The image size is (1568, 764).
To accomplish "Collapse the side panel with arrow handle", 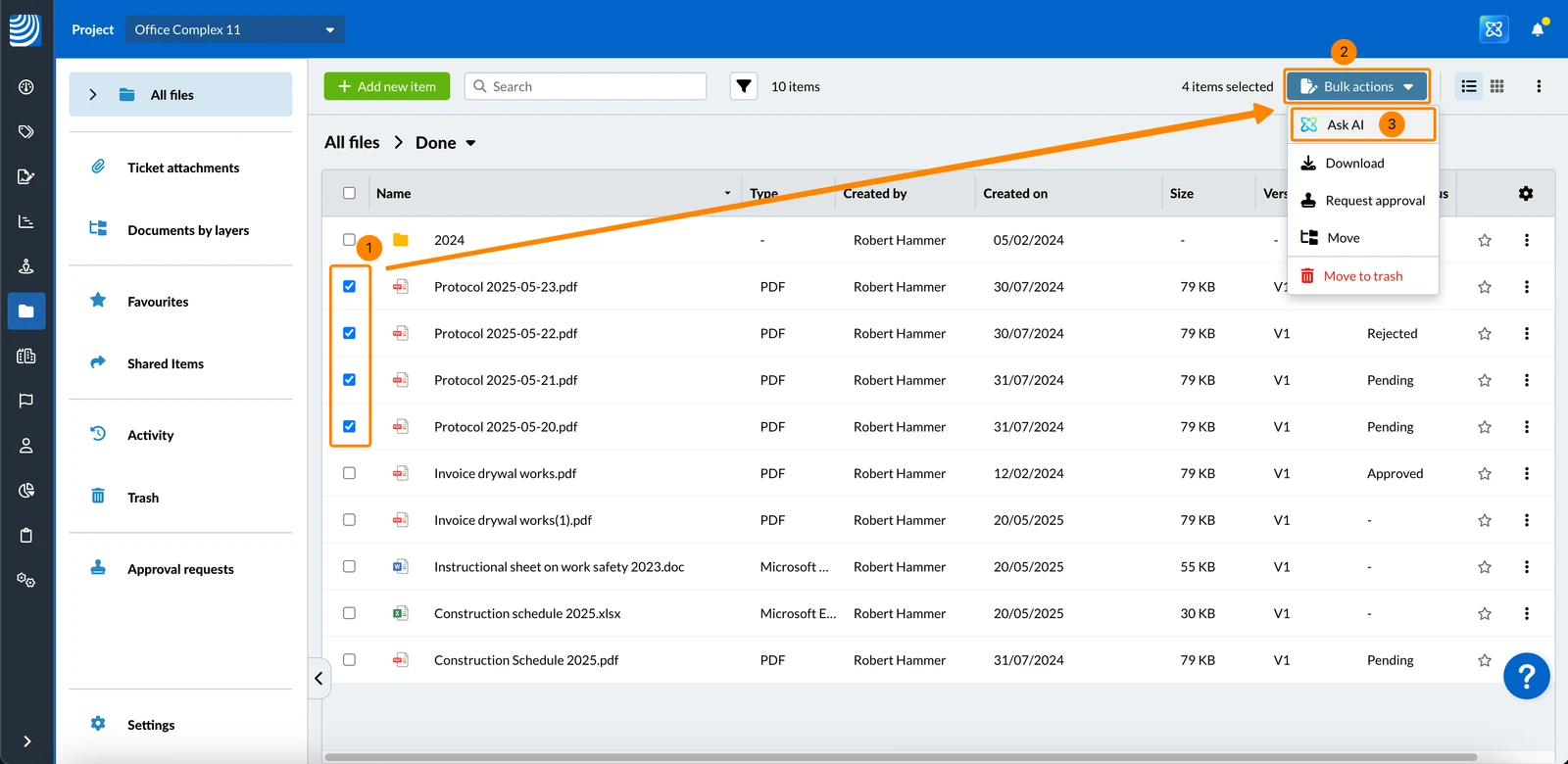I will 318,678.
